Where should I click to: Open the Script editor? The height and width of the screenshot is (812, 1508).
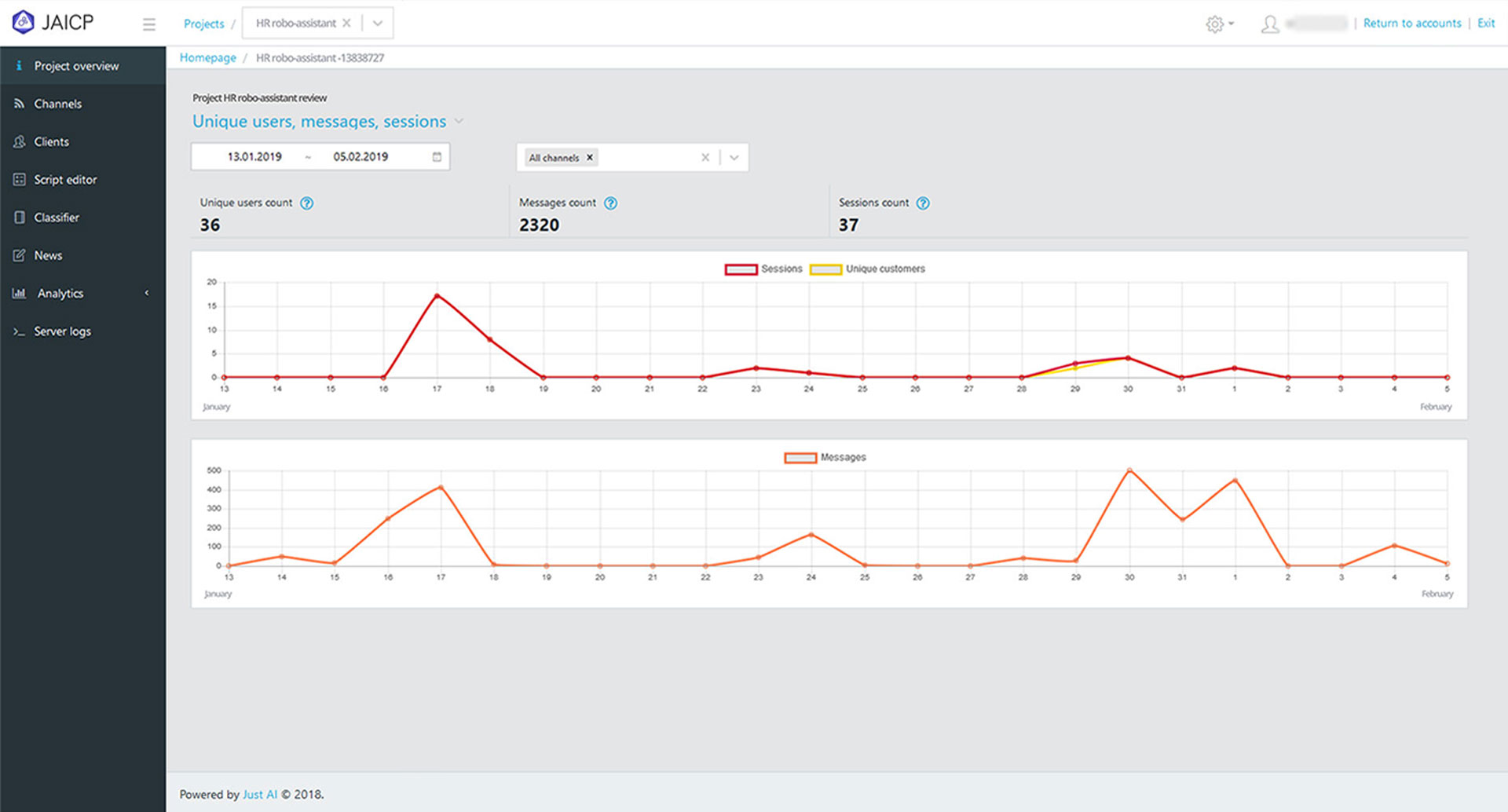coord(66,179)
